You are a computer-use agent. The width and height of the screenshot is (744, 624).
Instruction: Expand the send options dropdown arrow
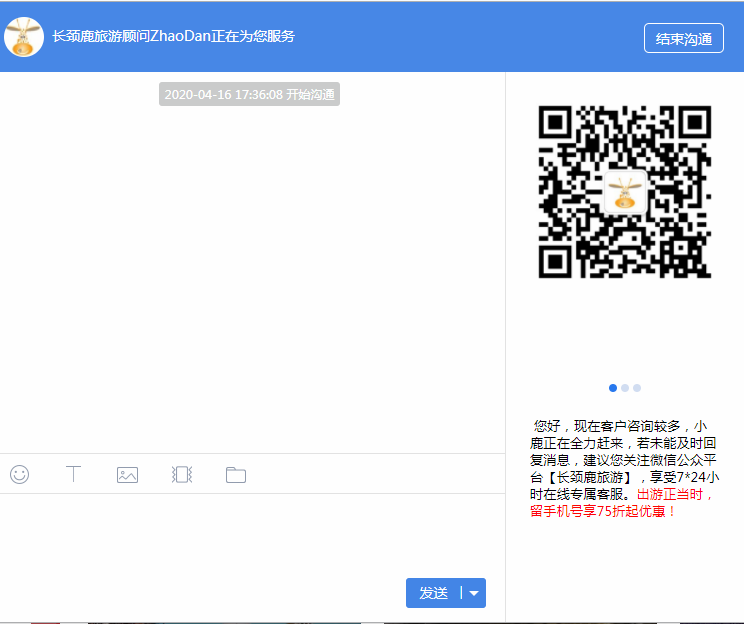(474, 593)
